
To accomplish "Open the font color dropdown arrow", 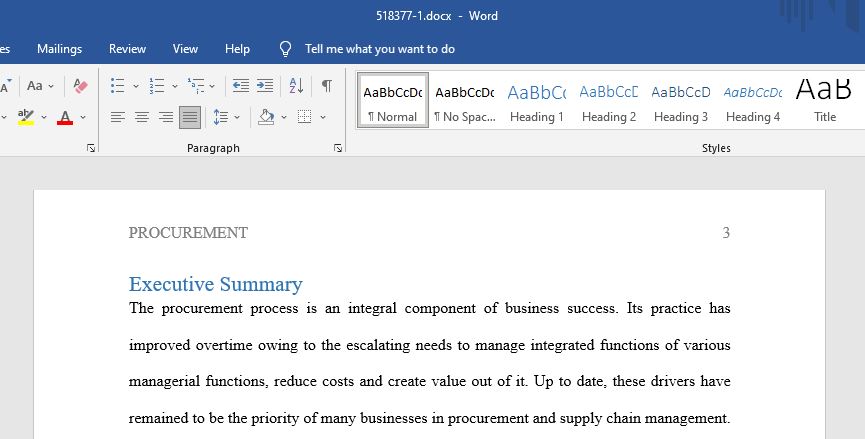I will pos(83,117).
